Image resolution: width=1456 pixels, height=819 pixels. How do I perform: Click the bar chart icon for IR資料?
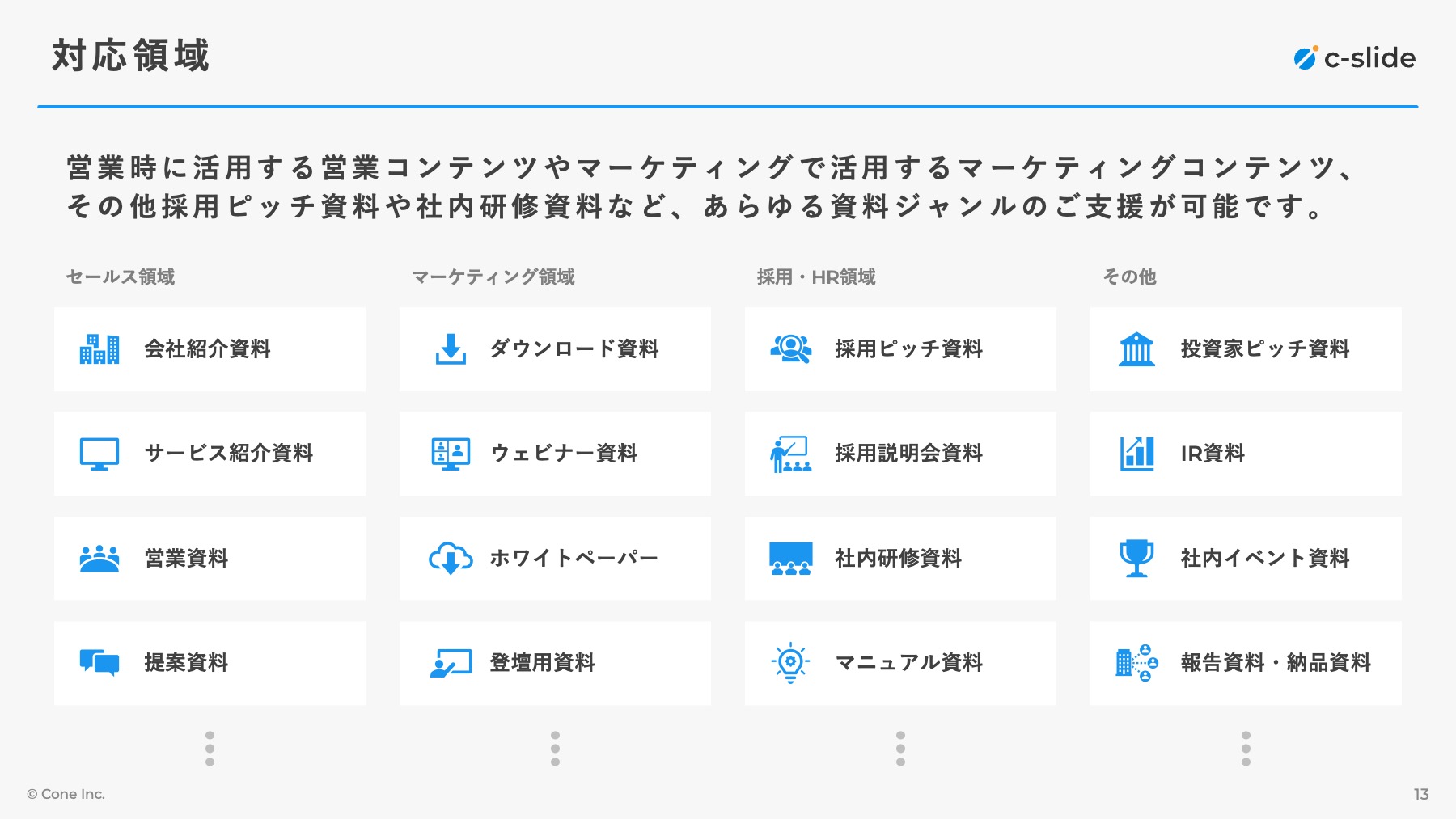point(1136,454)
